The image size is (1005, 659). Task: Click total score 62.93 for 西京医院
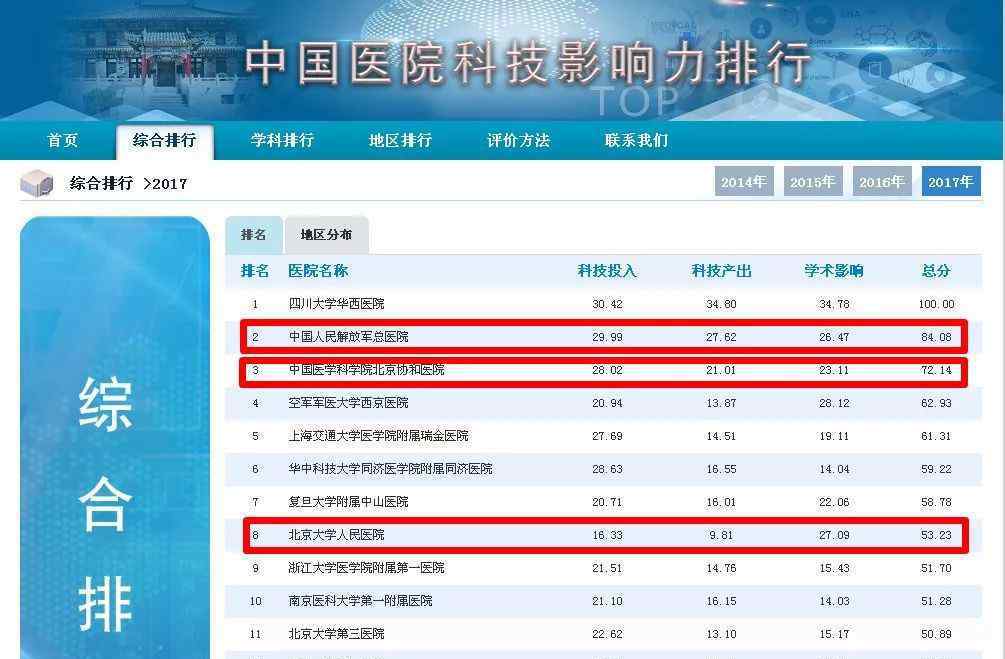[x=936, y=403]
